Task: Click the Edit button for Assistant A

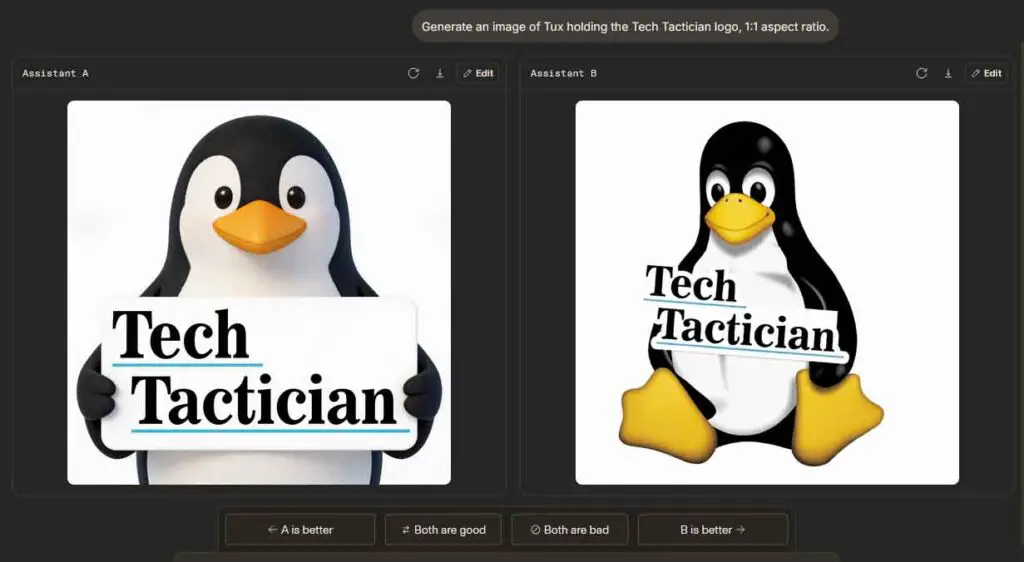Action: (x=478, y=73)
